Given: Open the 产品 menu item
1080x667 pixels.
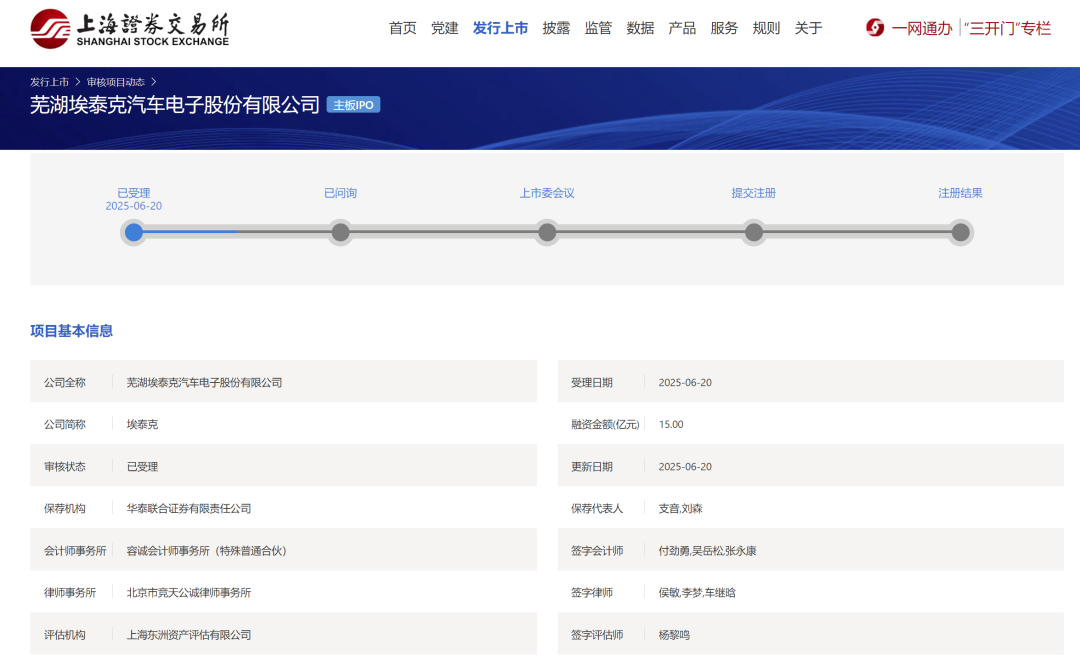Looking at the screenshot, I should 683,28.
